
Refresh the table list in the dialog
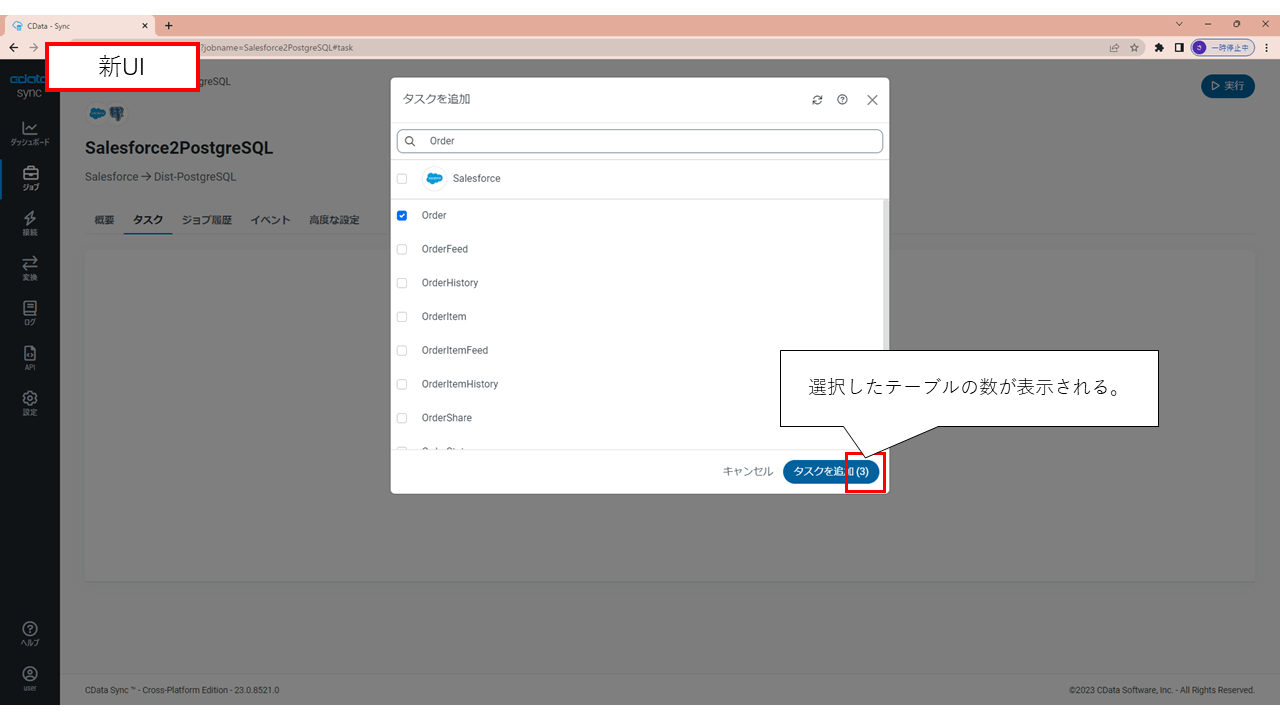click(817, 100)
